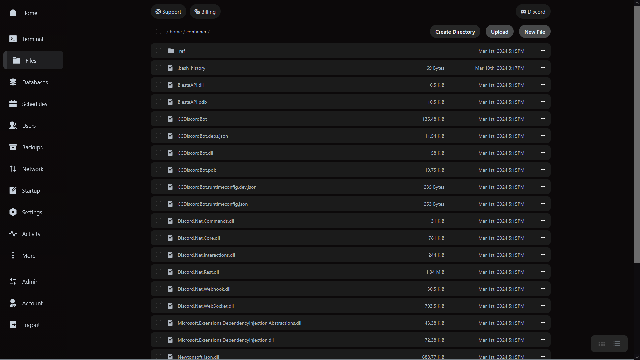Image resolution: width=640 pixels, height=360 pixels.
Task: Click the vertical page scrollbar
Action: (x=637, y=135)
